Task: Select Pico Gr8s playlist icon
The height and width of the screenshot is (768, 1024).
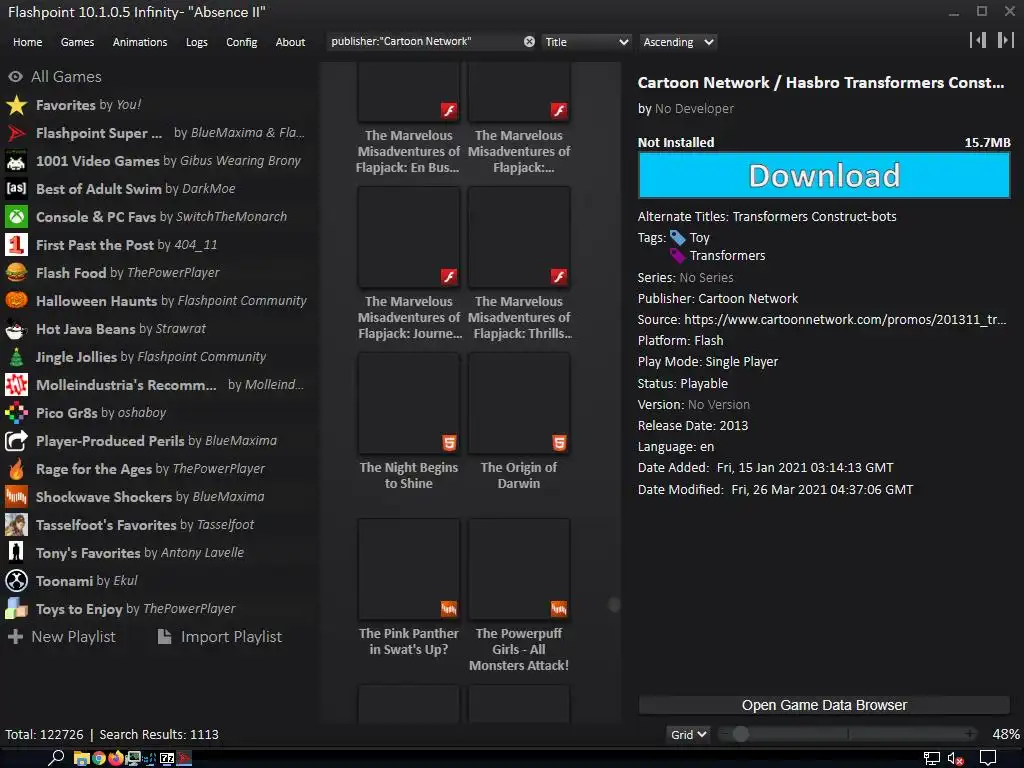Action: pos(16,413)
